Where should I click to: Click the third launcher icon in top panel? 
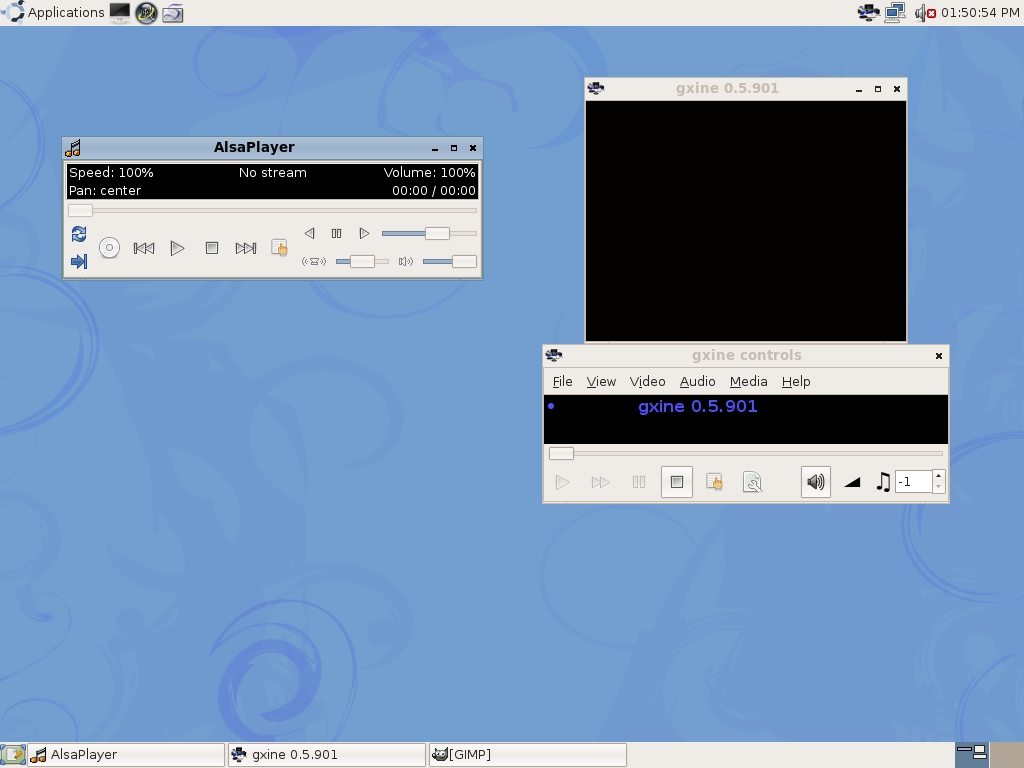click(172, 12)
